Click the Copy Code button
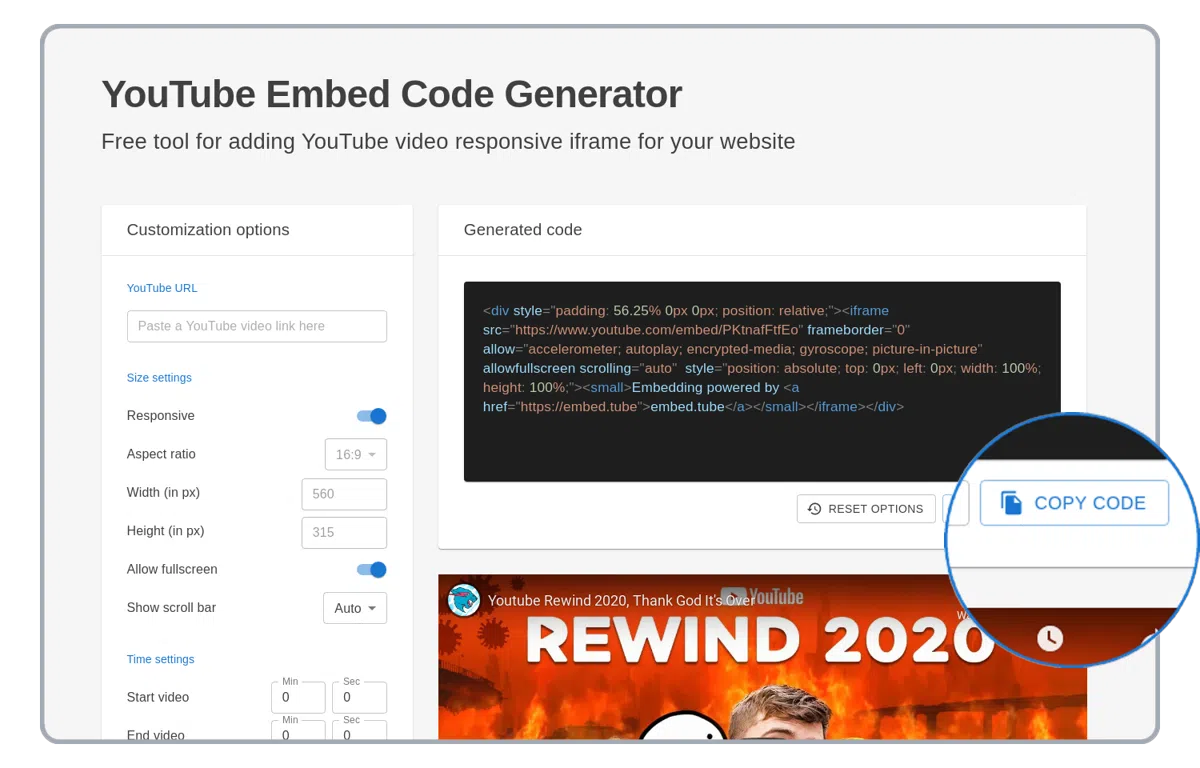The height and width of the screenshot is (768, 1200). tap(1074, 503)
